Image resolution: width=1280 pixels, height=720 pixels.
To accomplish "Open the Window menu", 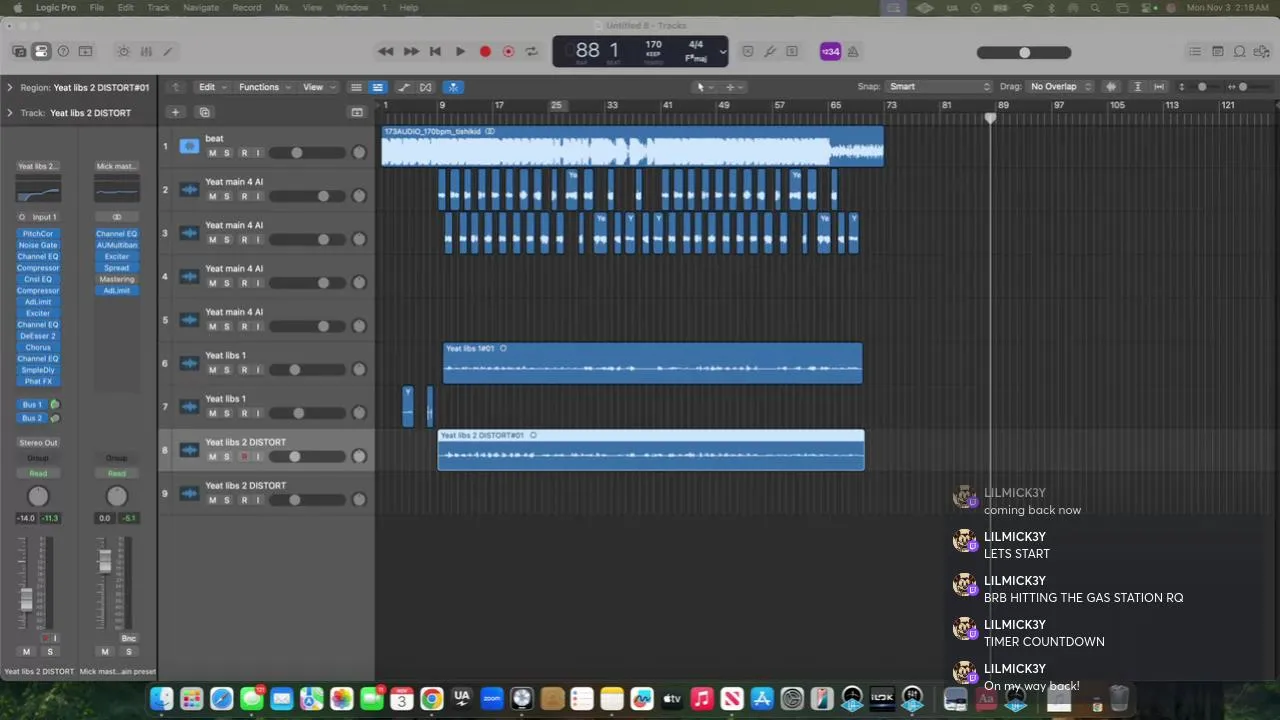I will pos(352,7).
